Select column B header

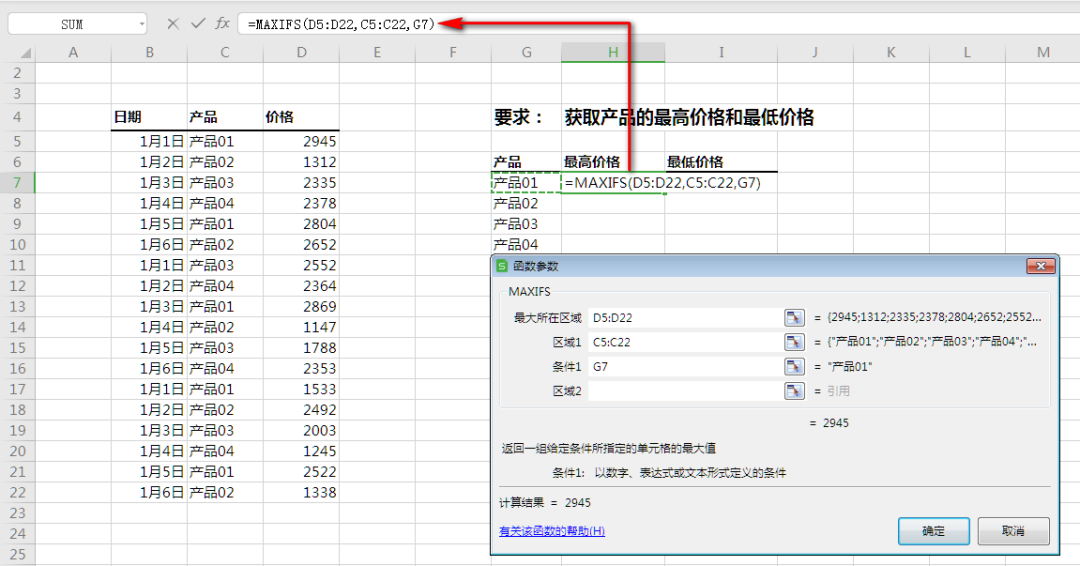149,52
